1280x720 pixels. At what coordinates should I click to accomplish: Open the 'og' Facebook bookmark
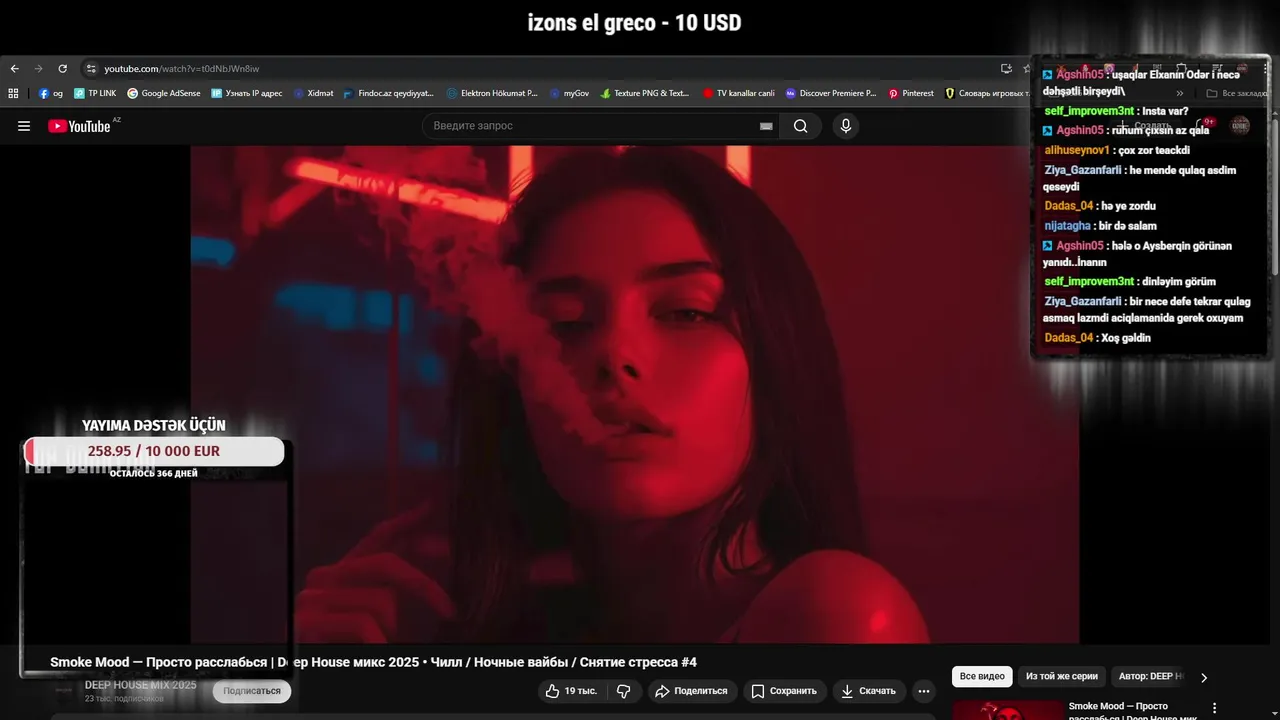[51, 93]
